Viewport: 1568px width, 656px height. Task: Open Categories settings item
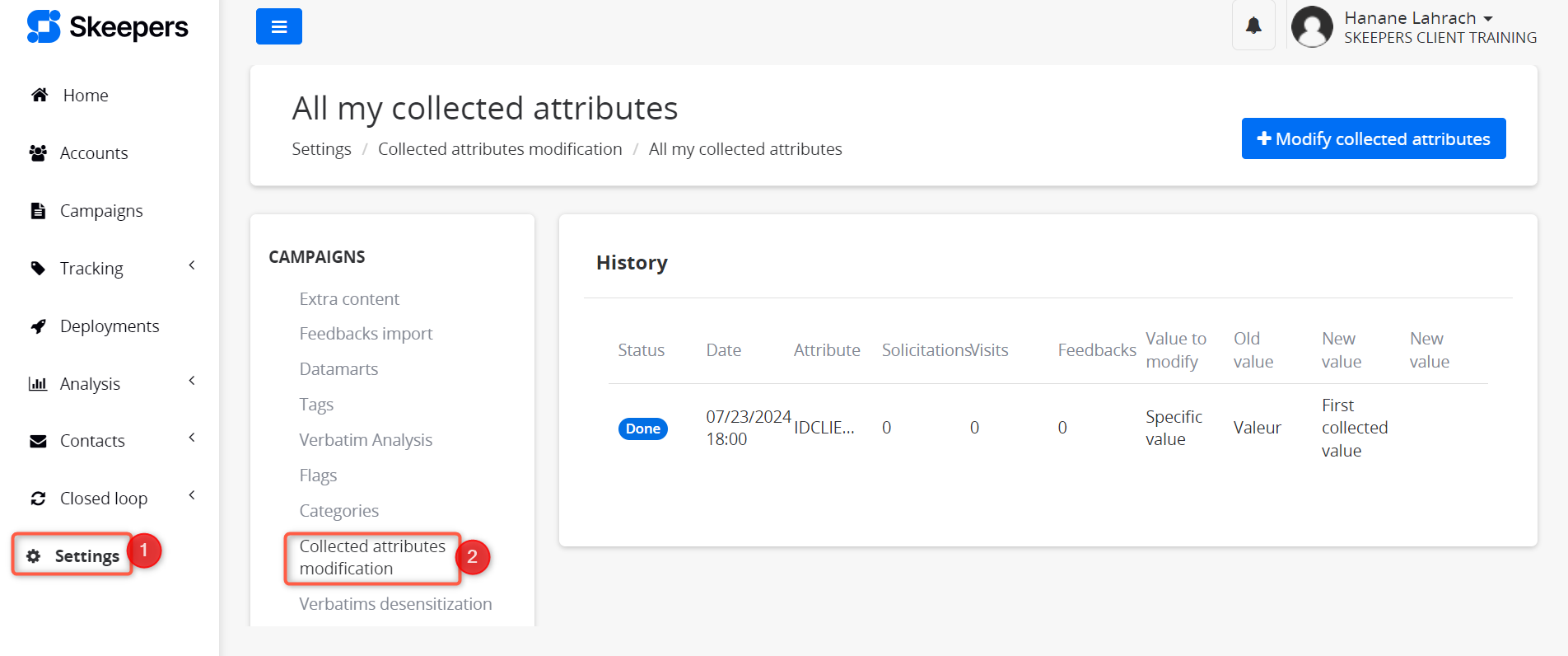[338, 511]
